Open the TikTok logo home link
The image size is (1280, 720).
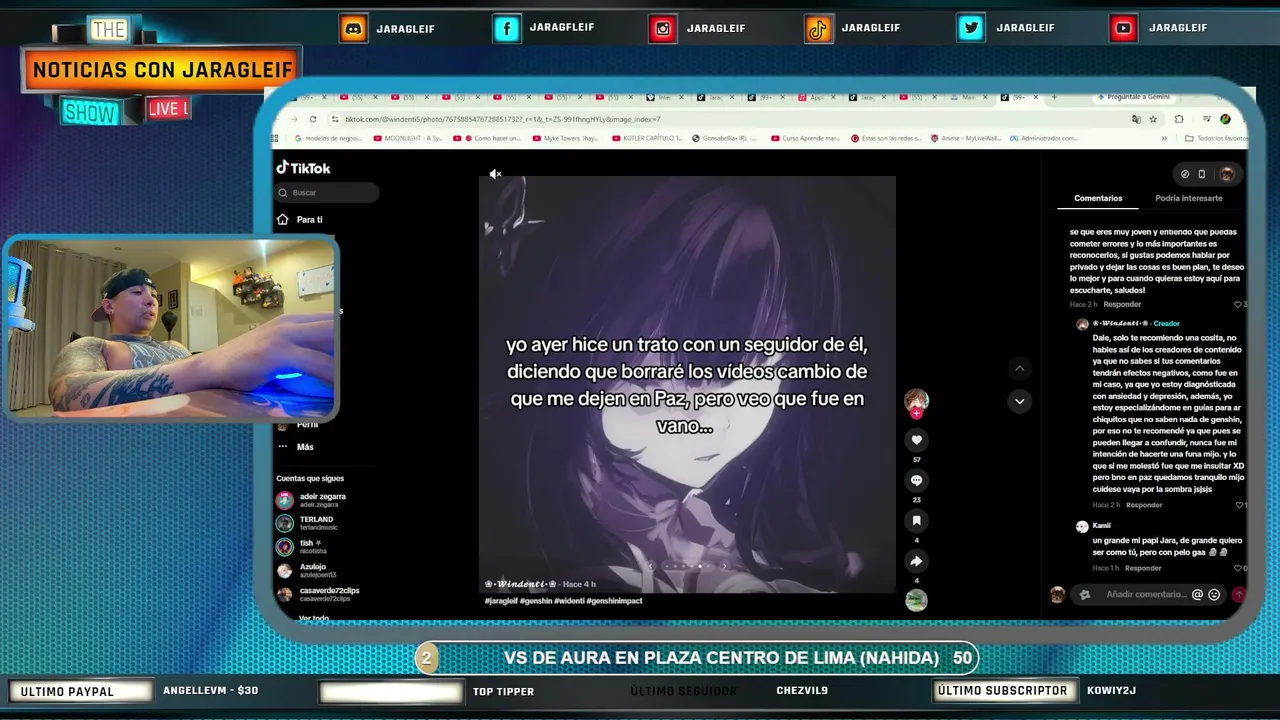coord(303,168)
